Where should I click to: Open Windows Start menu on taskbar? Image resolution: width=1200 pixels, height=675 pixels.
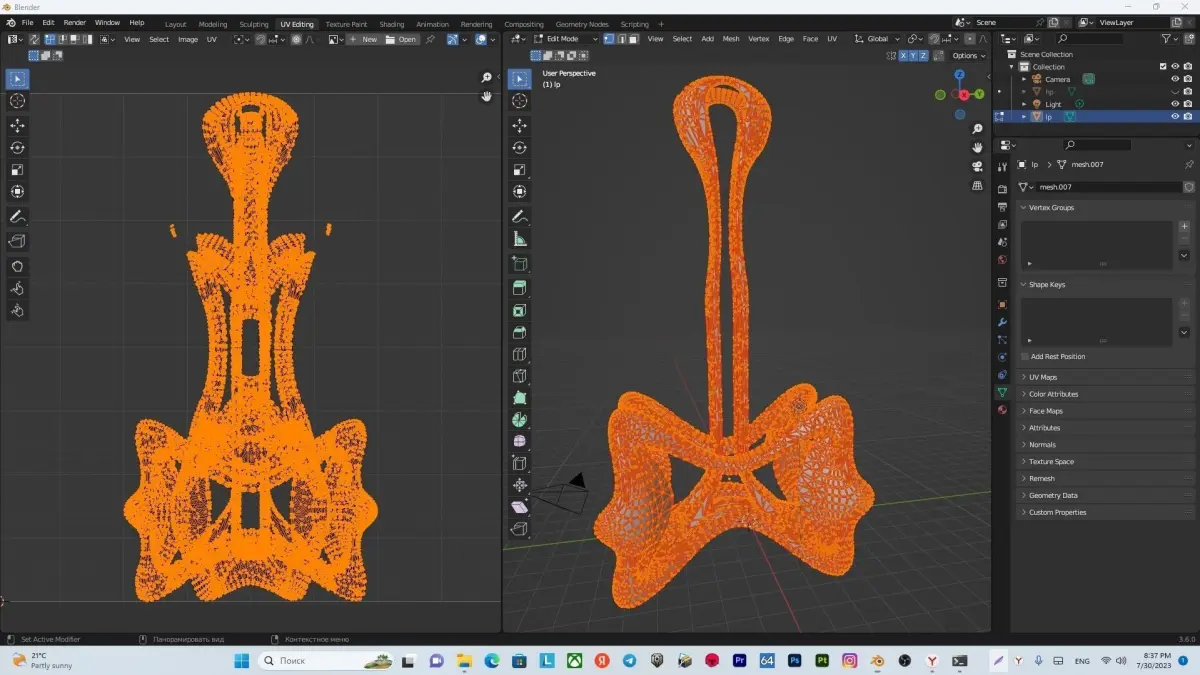point(241,661)
